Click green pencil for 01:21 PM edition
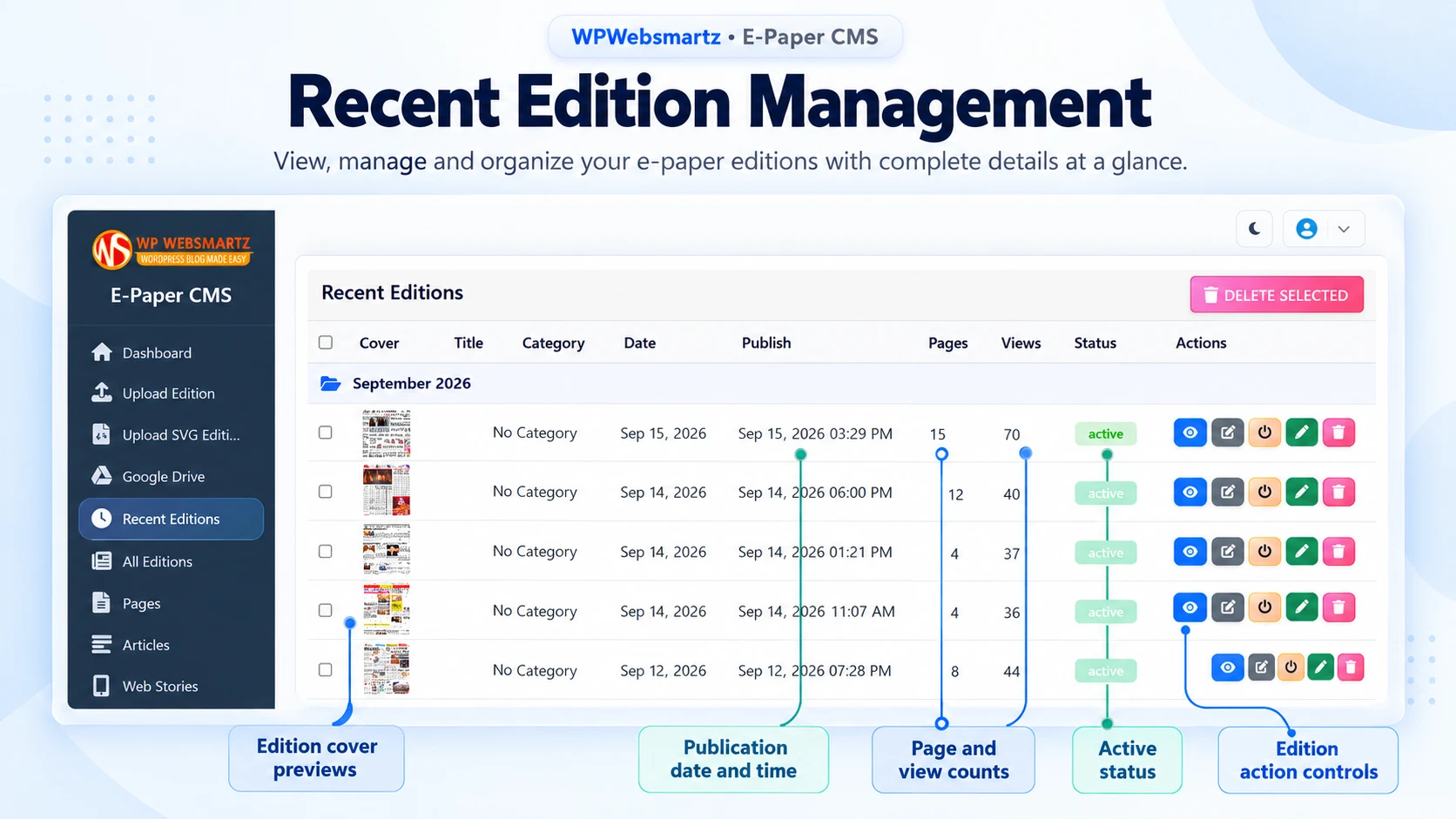 coord(1301,551)
